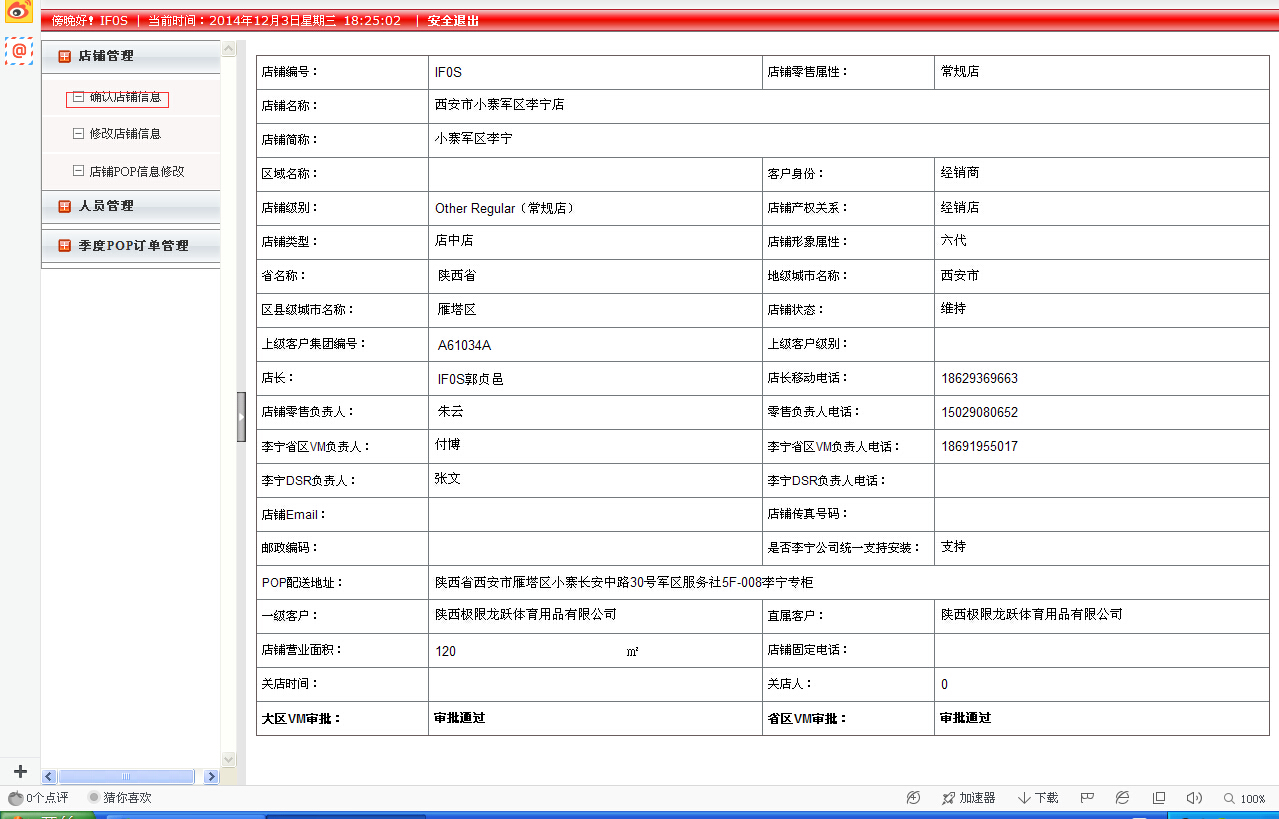Click the sidebar horizontal scrollbar thumb
The height and width of the screenshot is (819, 1279).
click(x=126, y=776)
